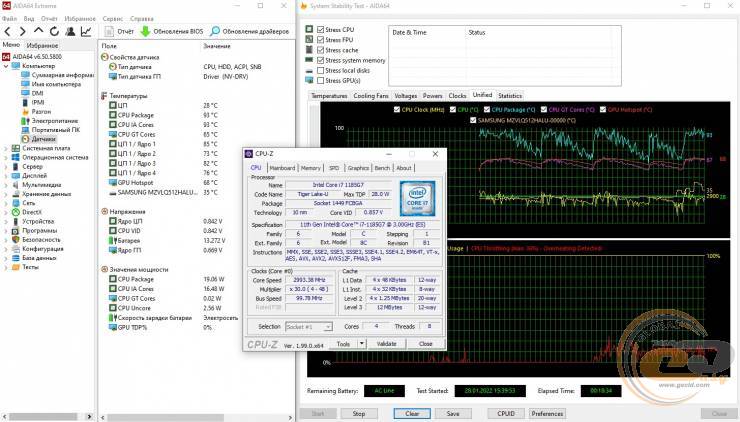Click the Validate button in CPU-Z

point(386,344)
